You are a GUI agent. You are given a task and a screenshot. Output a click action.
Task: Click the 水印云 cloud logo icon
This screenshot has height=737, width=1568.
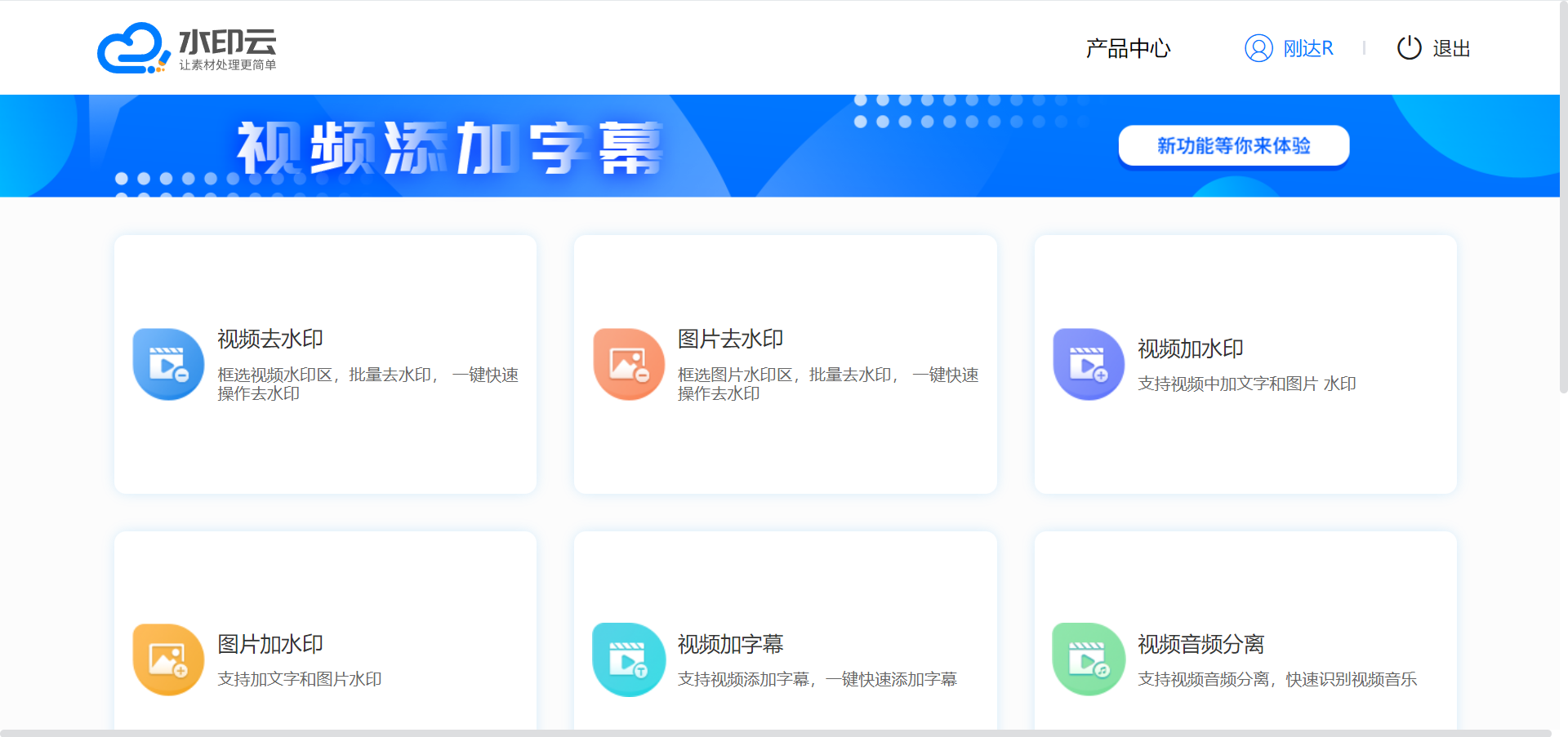coord(134,48)
